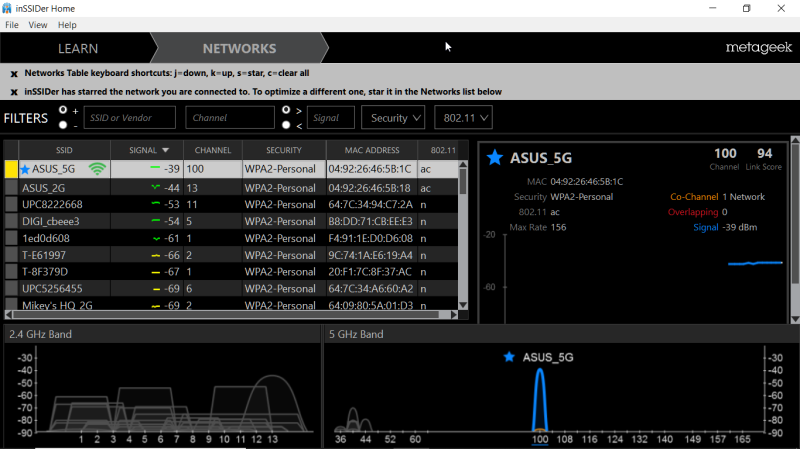Click the yellow color box for ASUS_5G
Viewport: 800px width, 449px height.
[11, 169]
